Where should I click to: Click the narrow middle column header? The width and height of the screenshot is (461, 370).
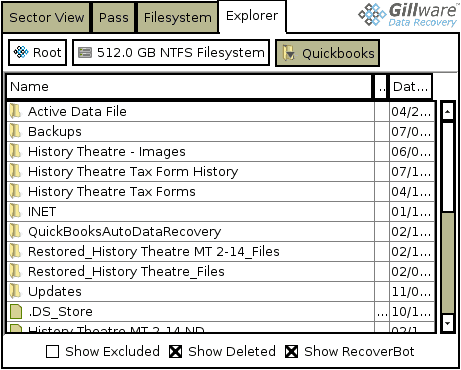380,87
